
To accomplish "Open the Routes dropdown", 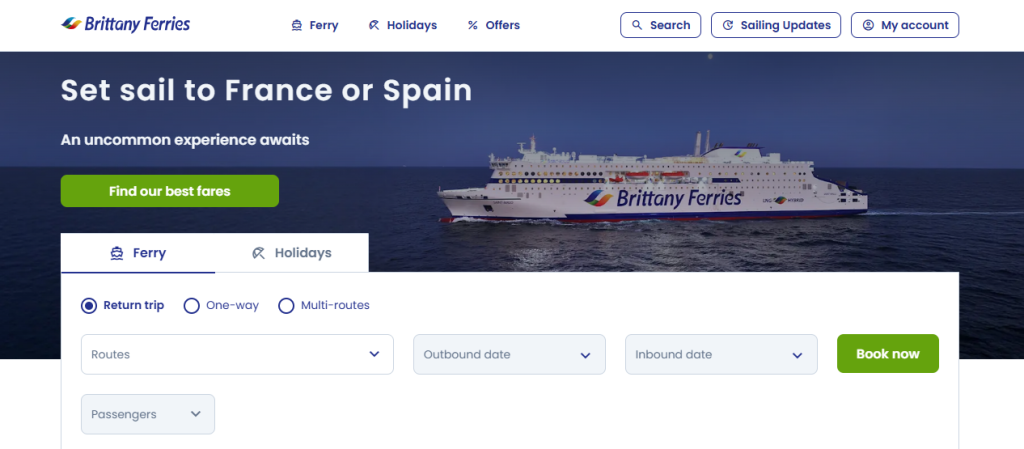I will (237, 354).
